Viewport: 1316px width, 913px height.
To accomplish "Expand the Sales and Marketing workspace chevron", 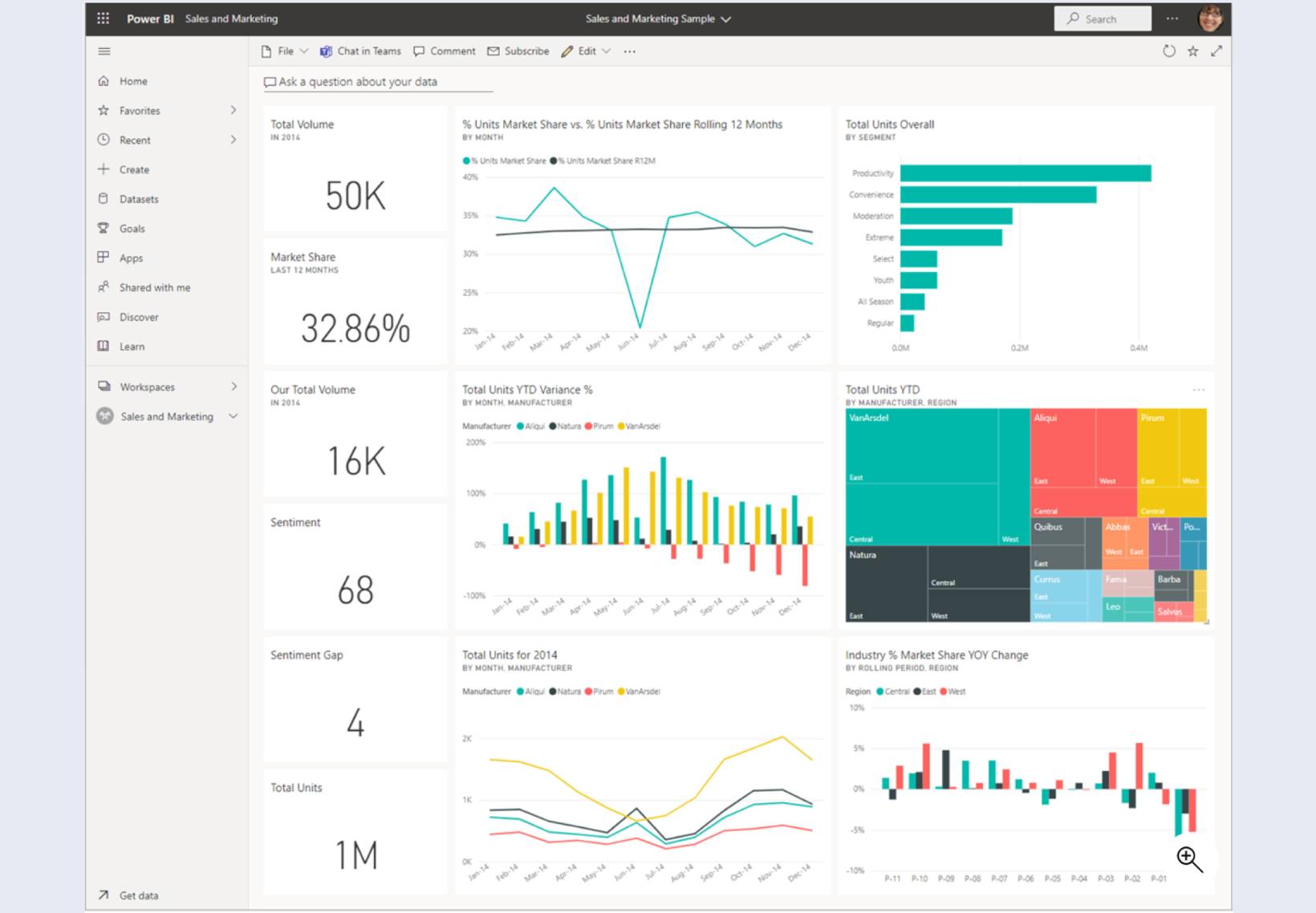I will [234, 416].
